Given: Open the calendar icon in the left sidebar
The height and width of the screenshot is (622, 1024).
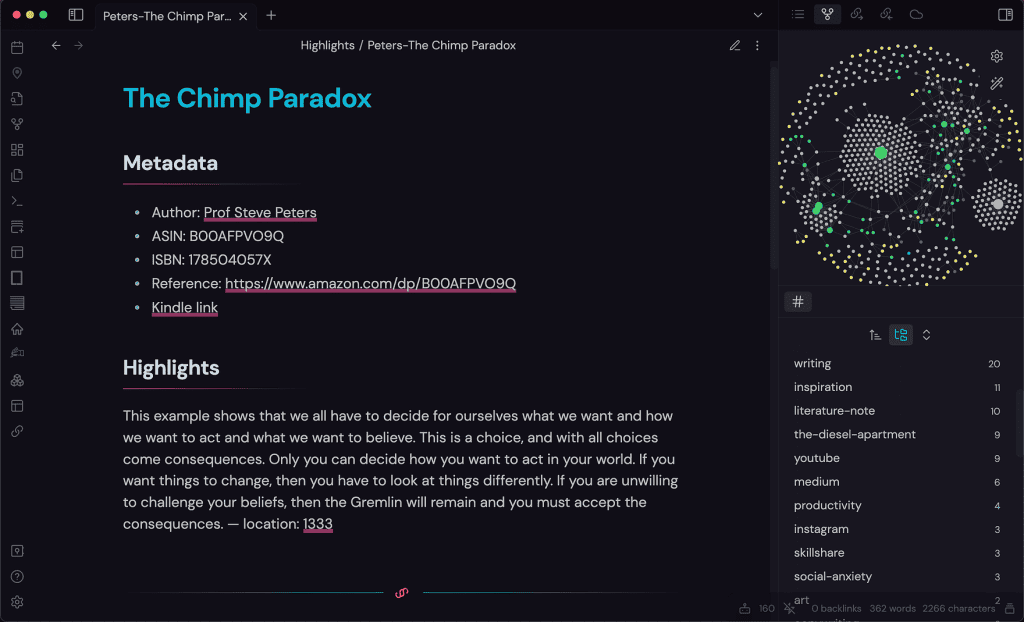Looking at the screenshot, I should pyautogui.click(x=16, y=47).
